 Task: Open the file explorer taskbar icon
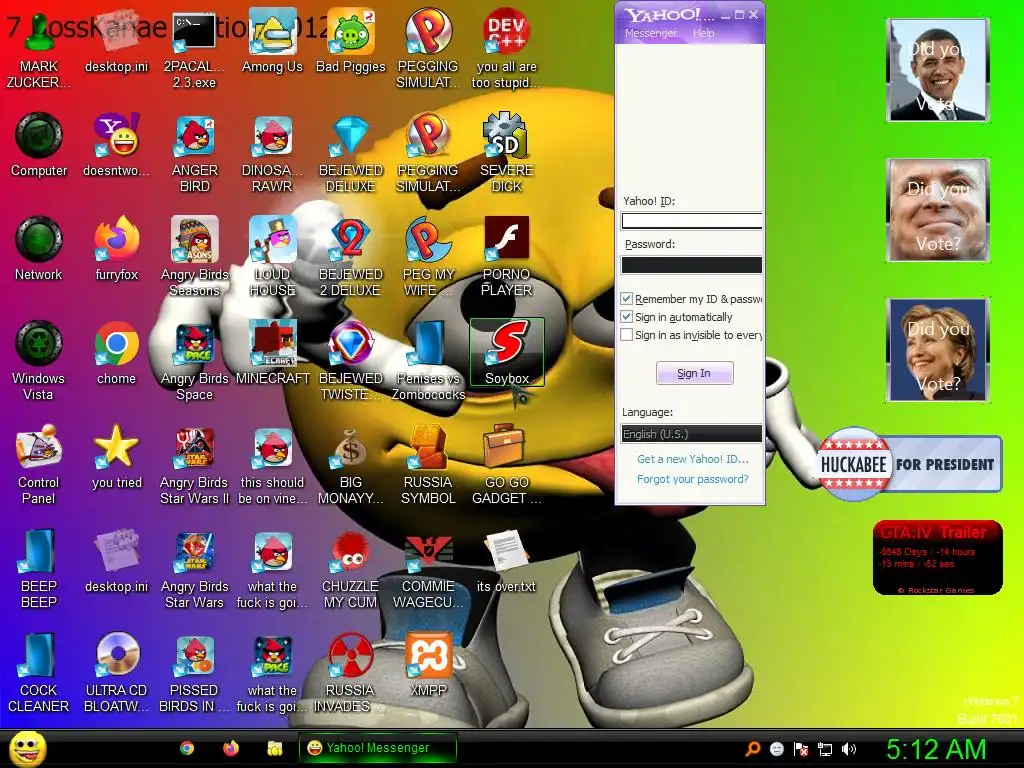point(274,748)
